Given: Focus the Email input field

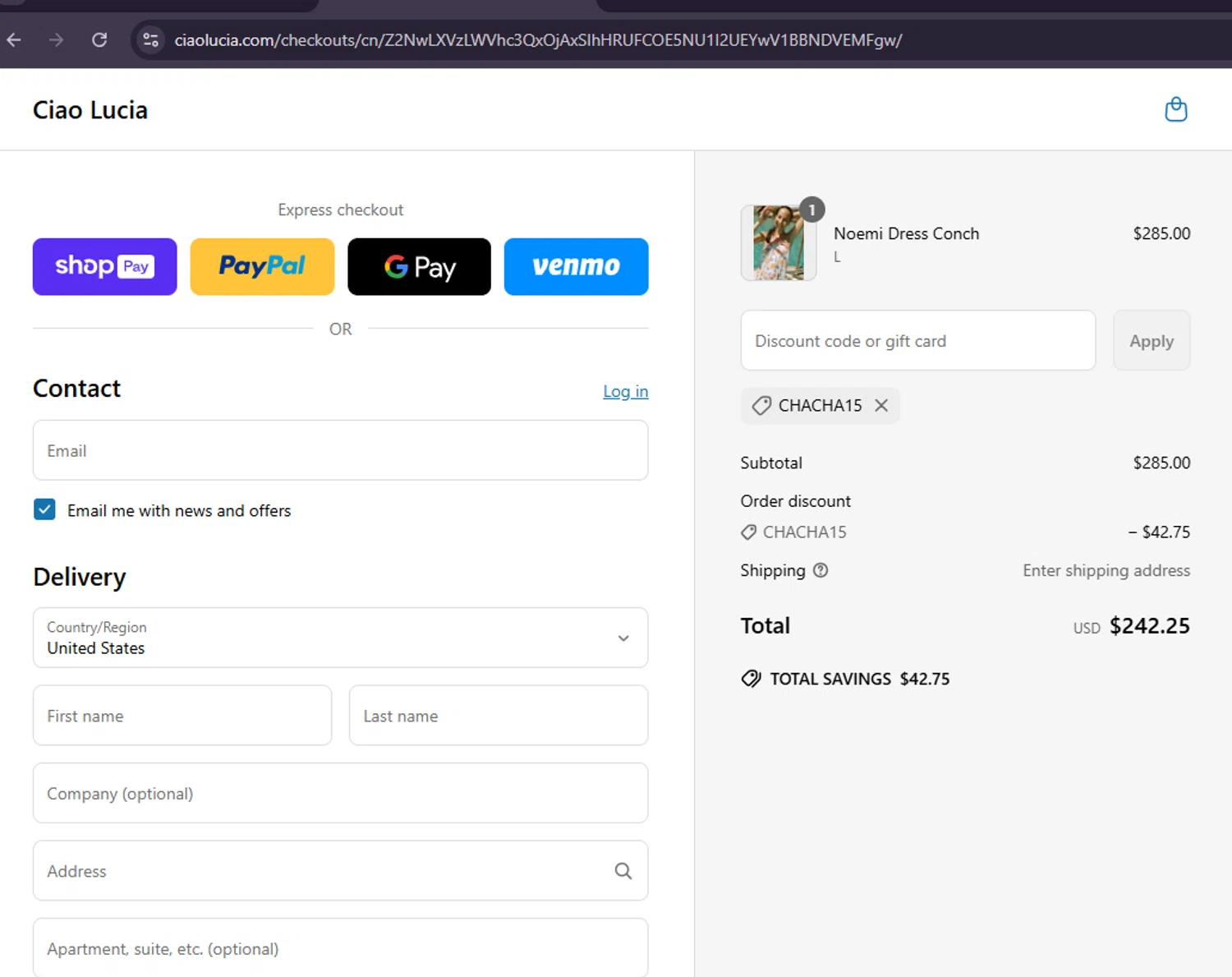Looking at the screenshot, I should click(x=340, y=450).
